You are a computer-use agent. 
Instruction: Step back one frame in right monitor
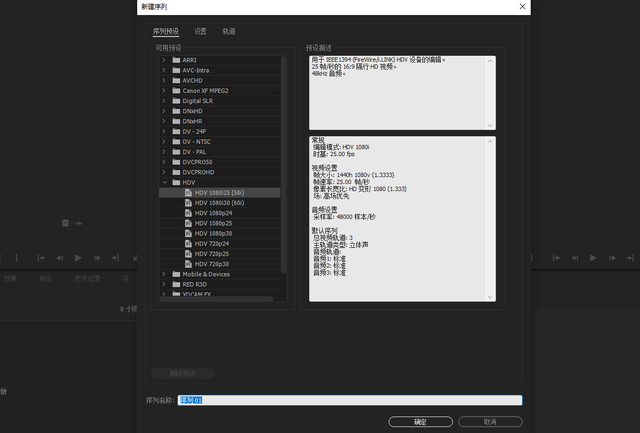(x=575, y=258)
